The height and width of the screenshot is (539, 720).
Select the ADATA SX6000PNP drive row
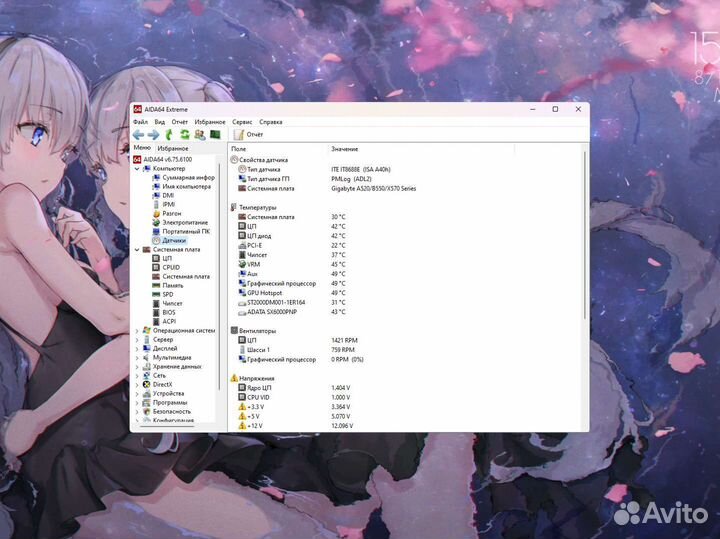coord(406,312)
